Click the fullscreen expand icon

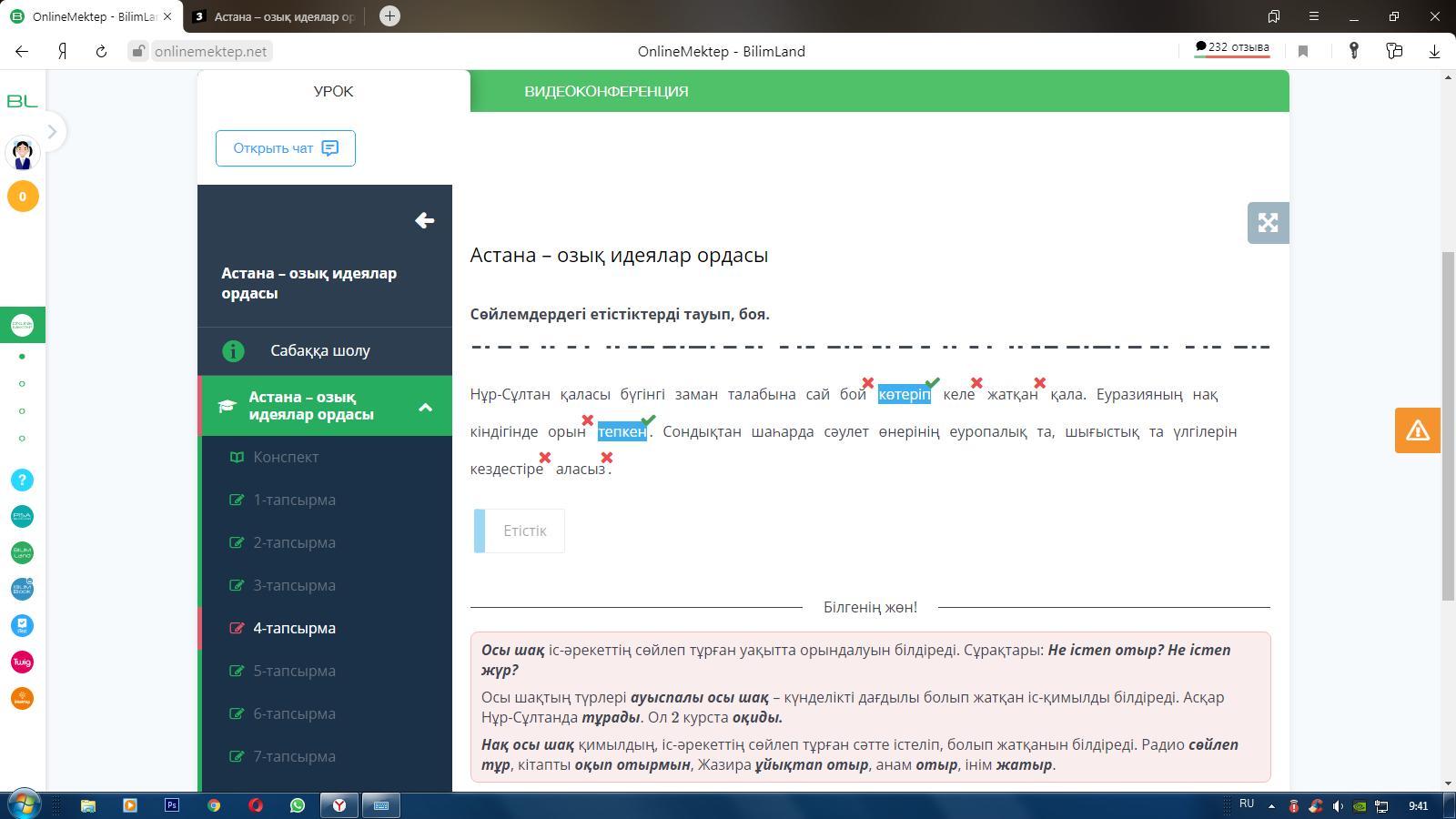[1268, 223]
